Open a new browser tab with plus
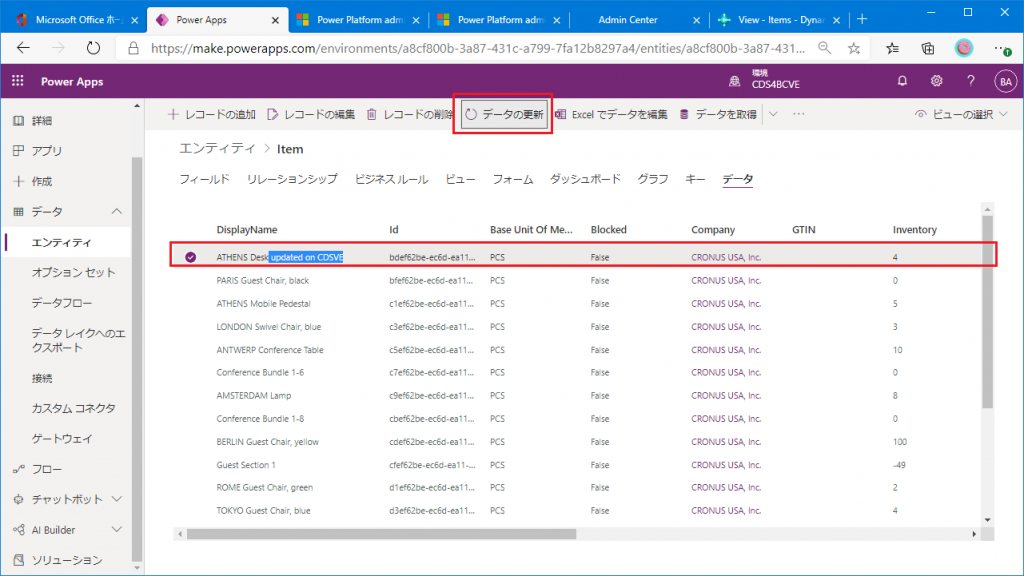The width and height of the screenshot is (1024, 576). click(862, 20)
